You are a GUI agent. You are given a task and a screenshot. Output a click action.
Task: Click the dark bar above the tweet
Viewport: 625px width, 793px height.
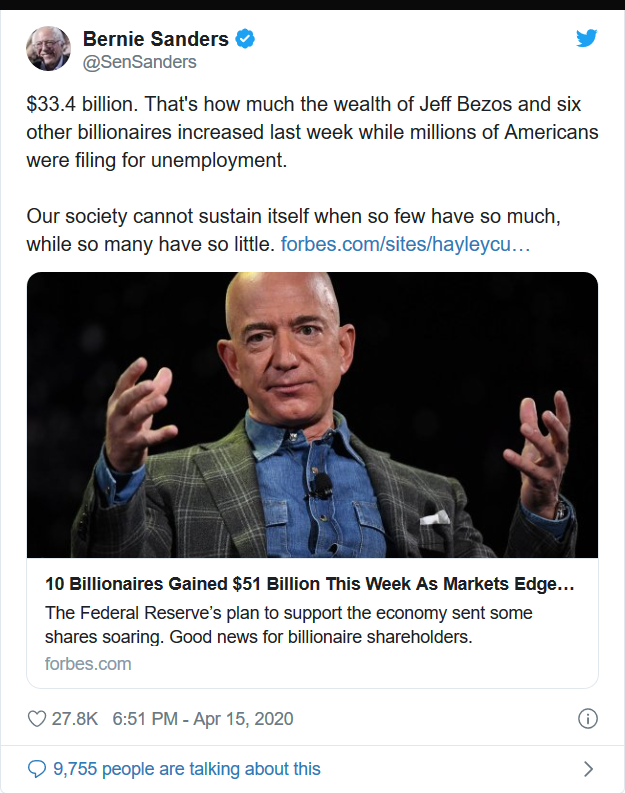pos(312,4)
